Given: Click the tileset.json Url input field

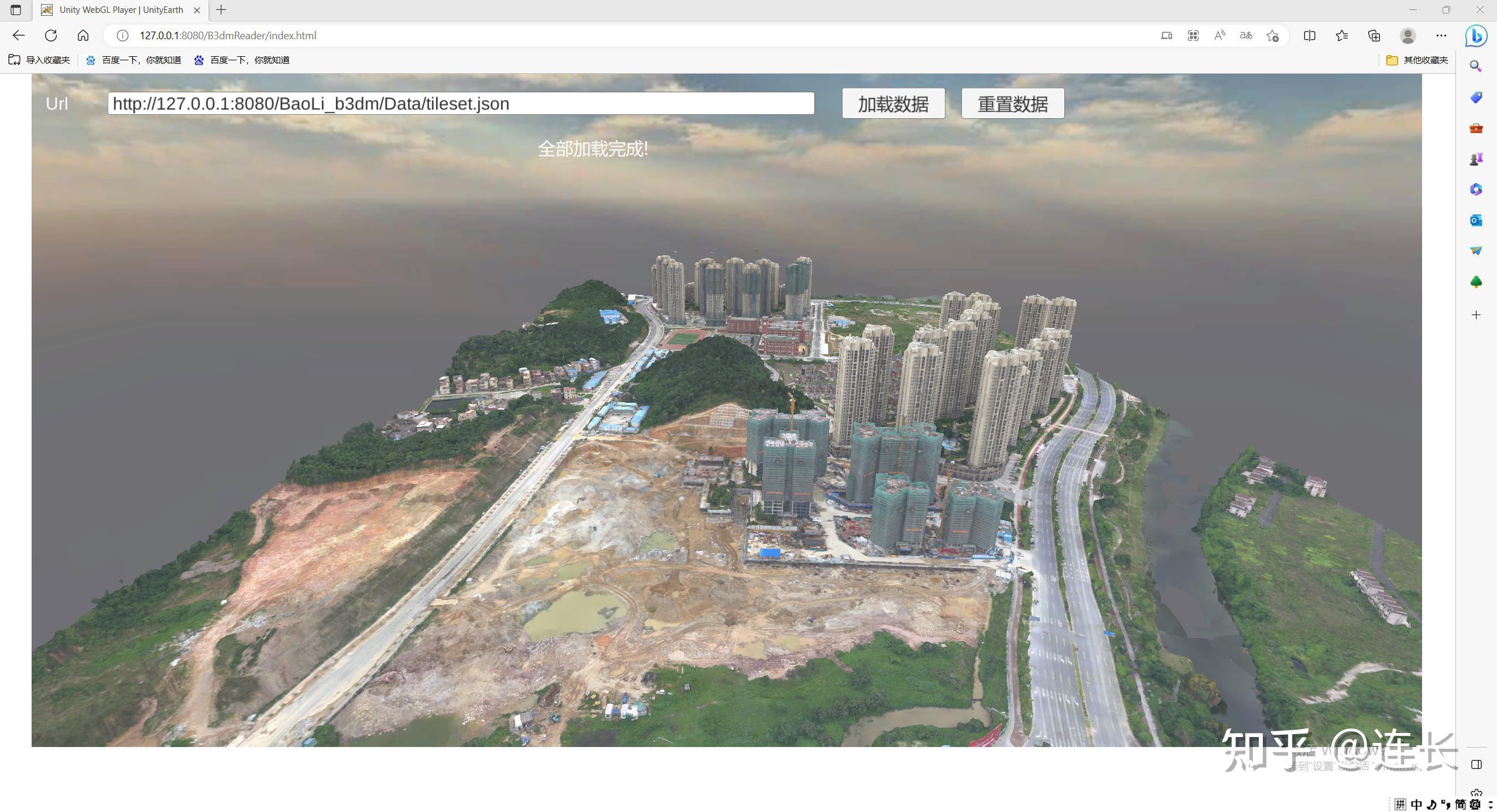Looking at the screenshot, I should (461, 104).
